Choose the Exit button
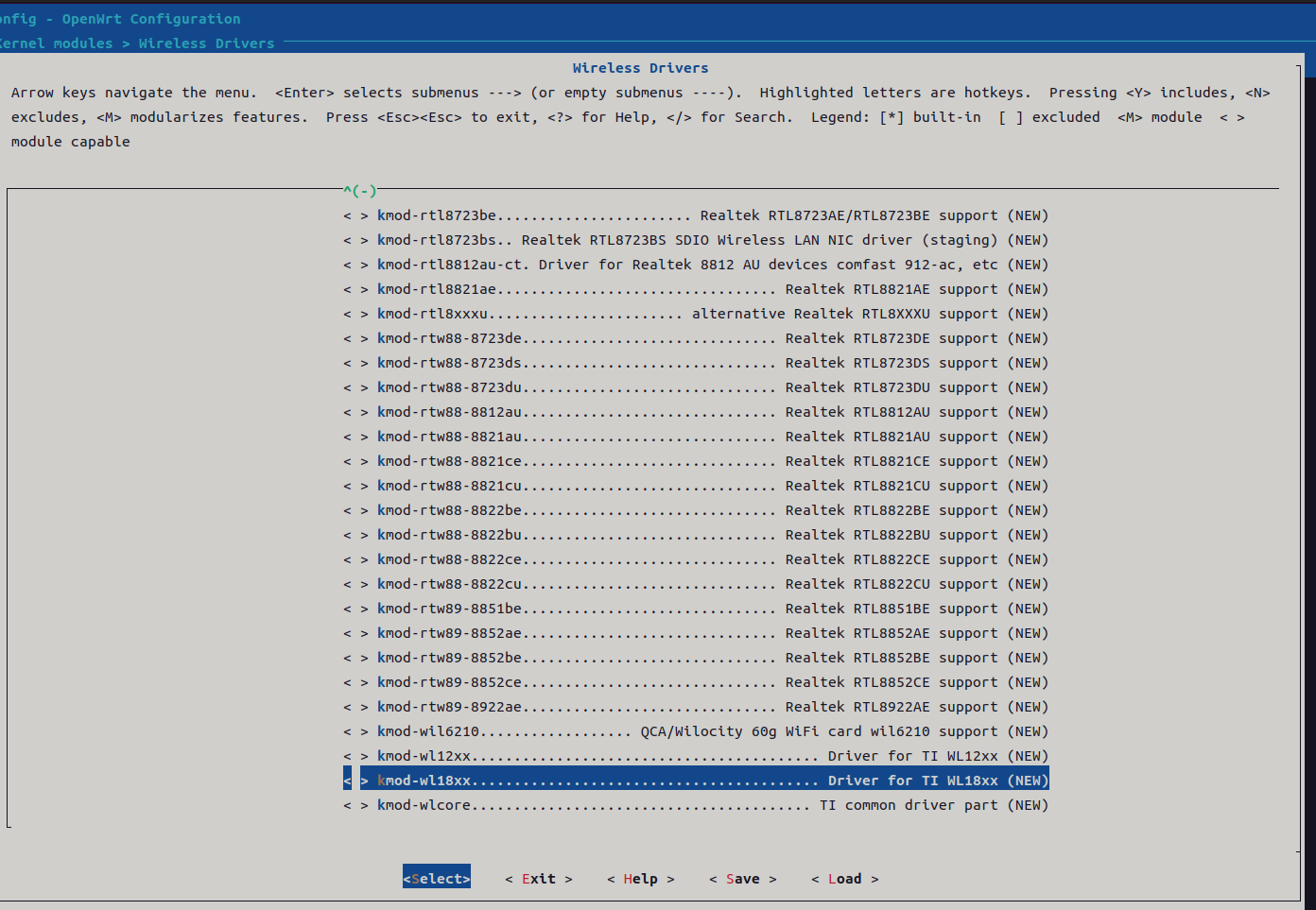The image size is (1316, 910). (x=539, y=878)
